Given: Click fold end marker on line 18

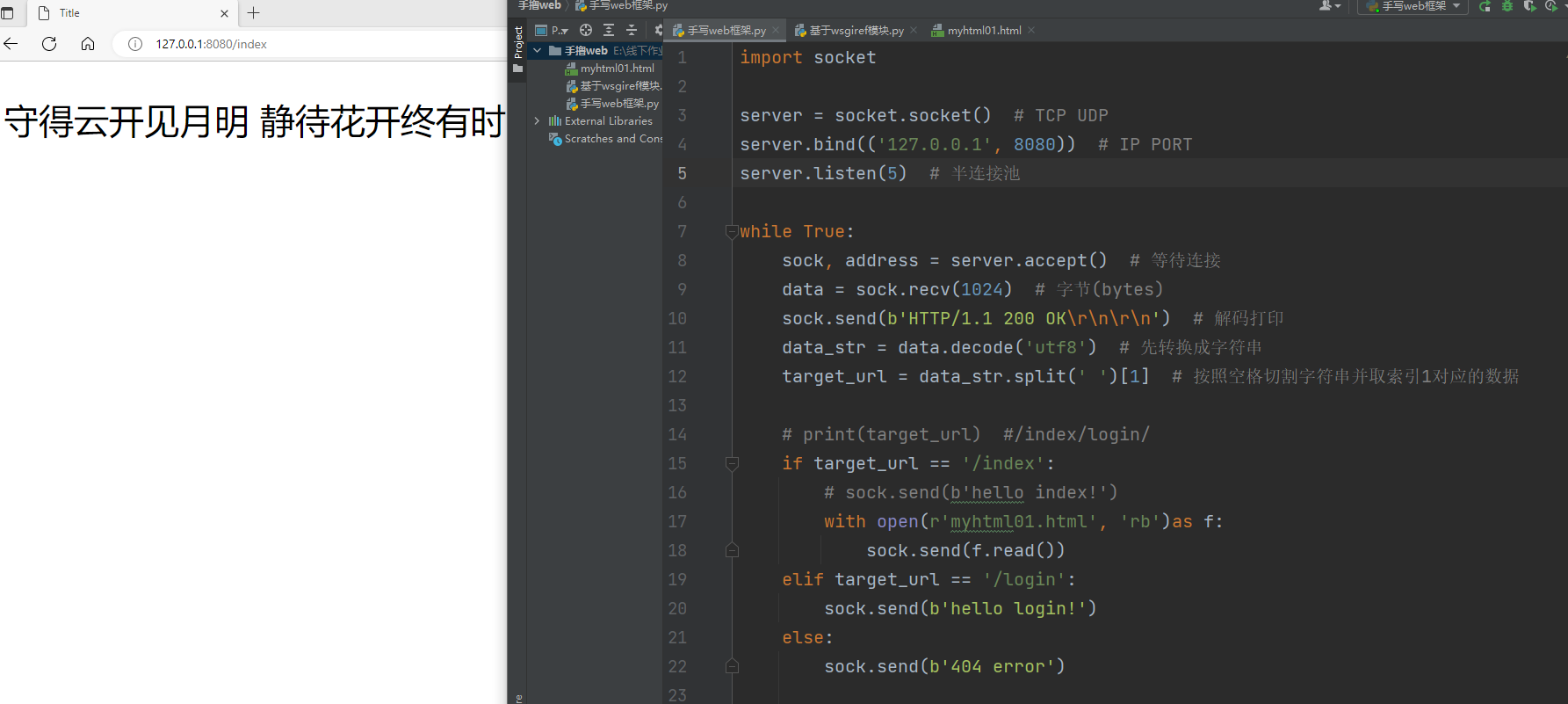Looking at the screenshot, I should point(732,551).
